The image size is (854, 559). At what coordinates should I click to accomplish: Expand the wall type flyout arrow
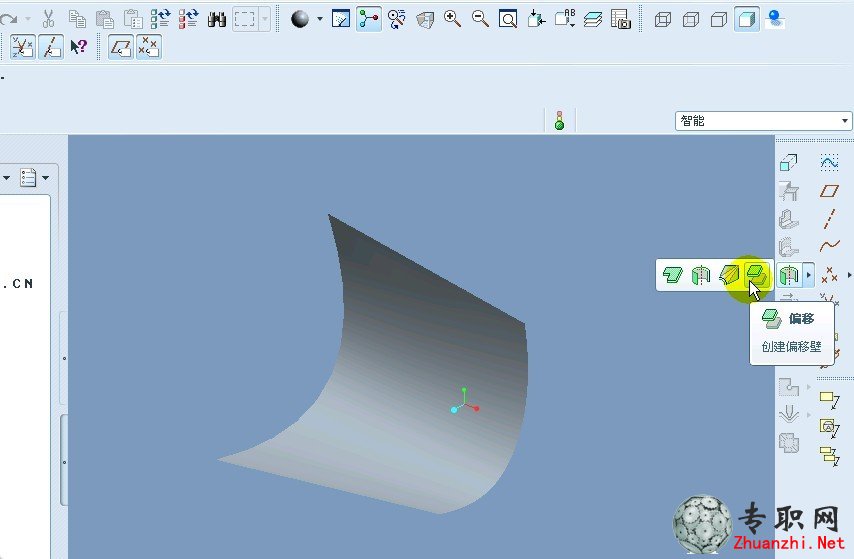click(x=809, y=275)
